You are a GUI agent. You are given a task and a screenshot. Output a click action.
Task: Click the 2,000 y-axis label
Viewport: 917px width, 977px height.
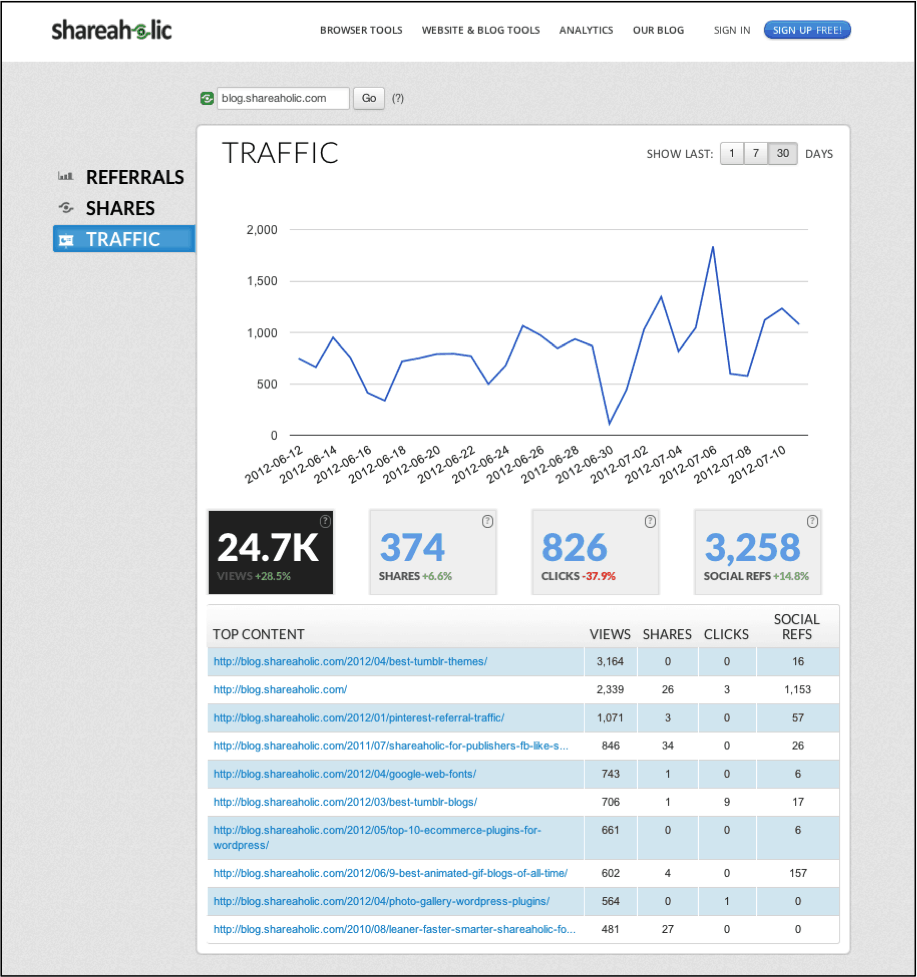pyautogui.click(x=262, y=230)
